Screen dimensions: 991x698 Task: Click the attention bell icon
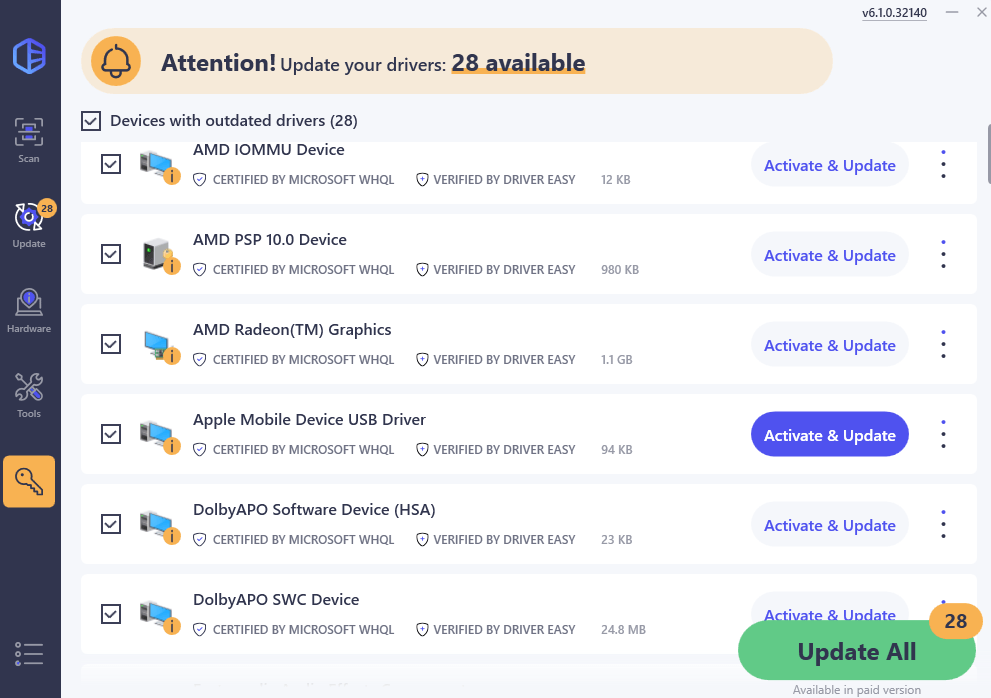coord(116,62)
